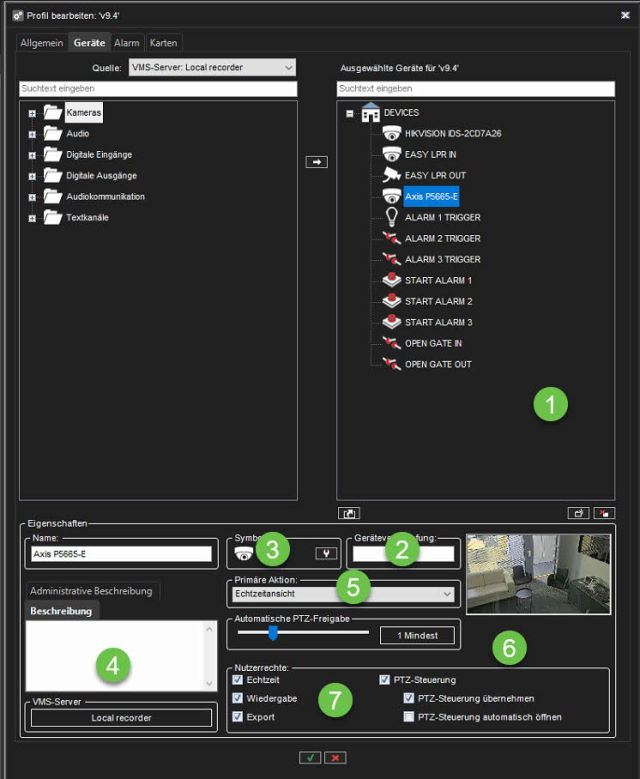This screenshot has width=640, height=779.
Task: Click the Automatische PTZ-Freigabe slider handle
Action: tap(272, 632)
